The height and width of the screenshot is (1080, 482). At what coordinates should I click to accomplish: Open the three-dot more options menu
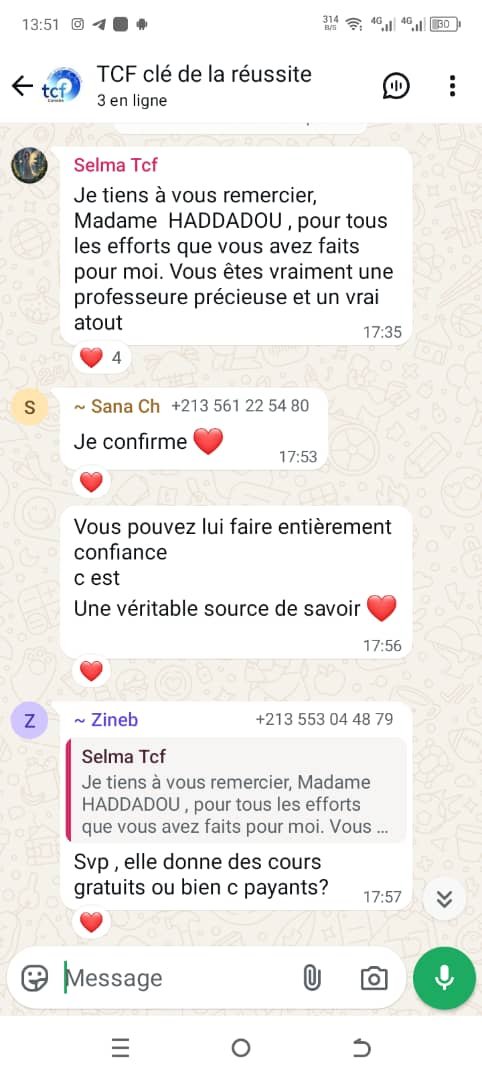[x=452, y=85]
